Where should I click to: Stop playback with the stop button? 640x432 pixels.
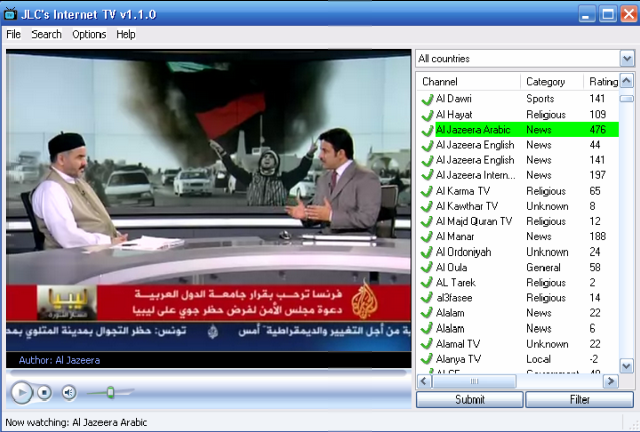(44, 393)
